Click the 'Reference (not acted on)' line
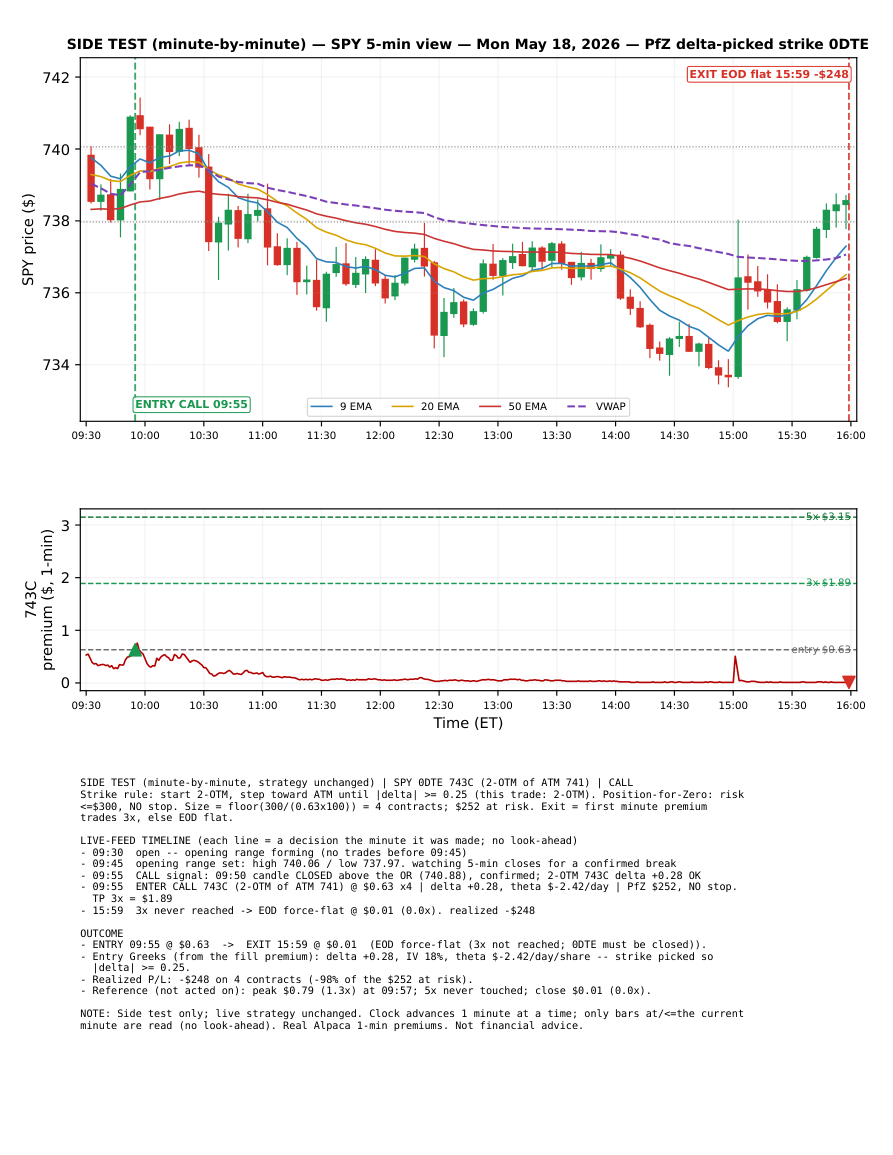 point(365,991)
